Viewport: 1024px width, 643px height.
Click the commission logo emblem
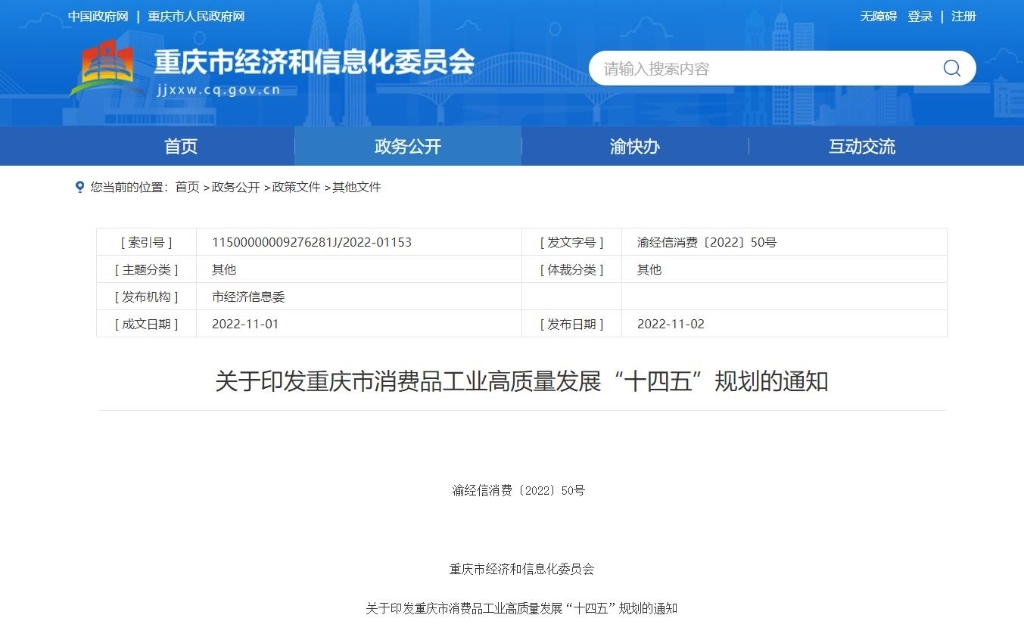click(x=107, y=68)
